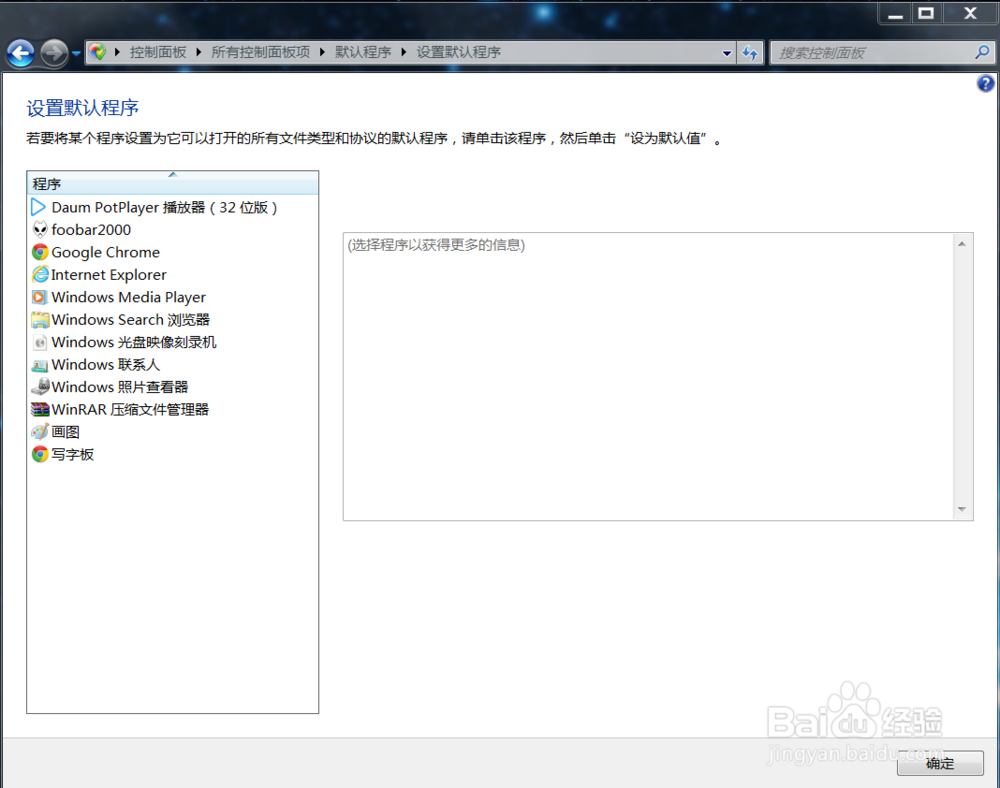Go back with the blue arrow button
Screen dimensions: 1000x788
coord(20,53)
